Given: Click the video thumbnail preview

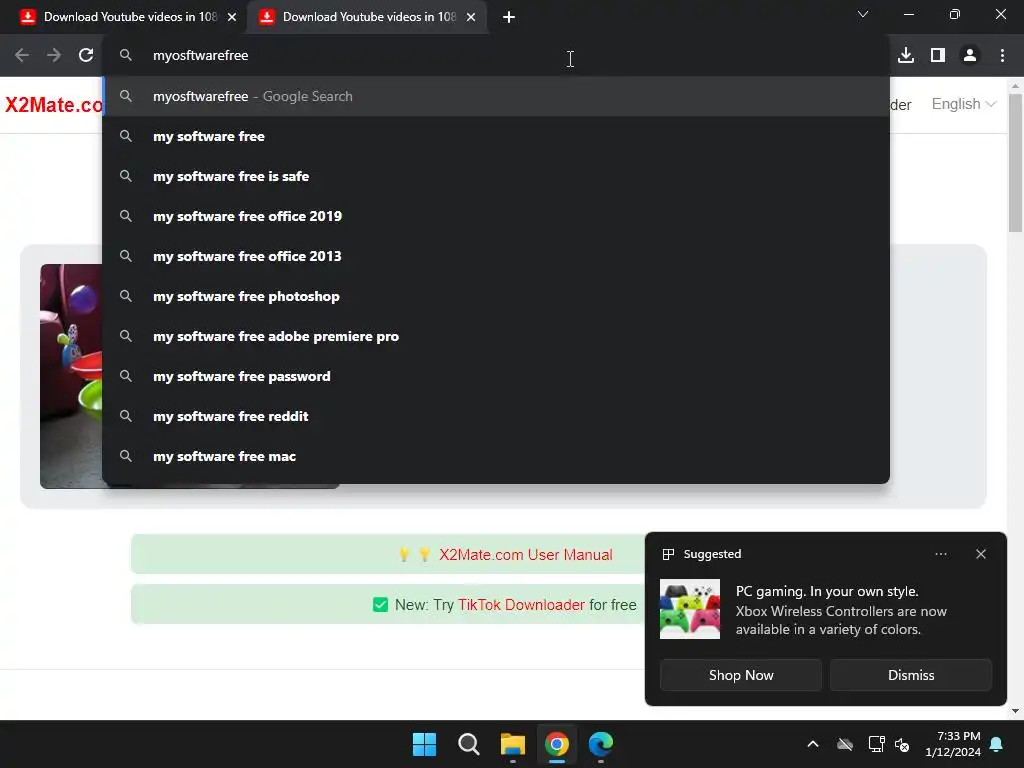Looking at the screenshot, I should click(x=71, y=376).
